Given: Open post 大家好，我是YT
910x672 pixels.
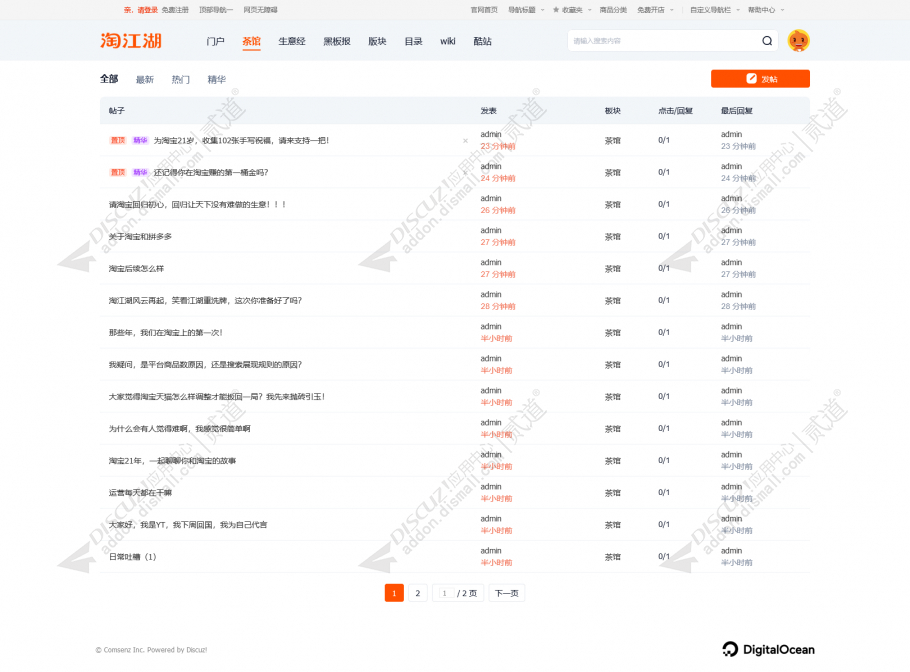Looking at the screenshot, I should (x=188, y=525).
